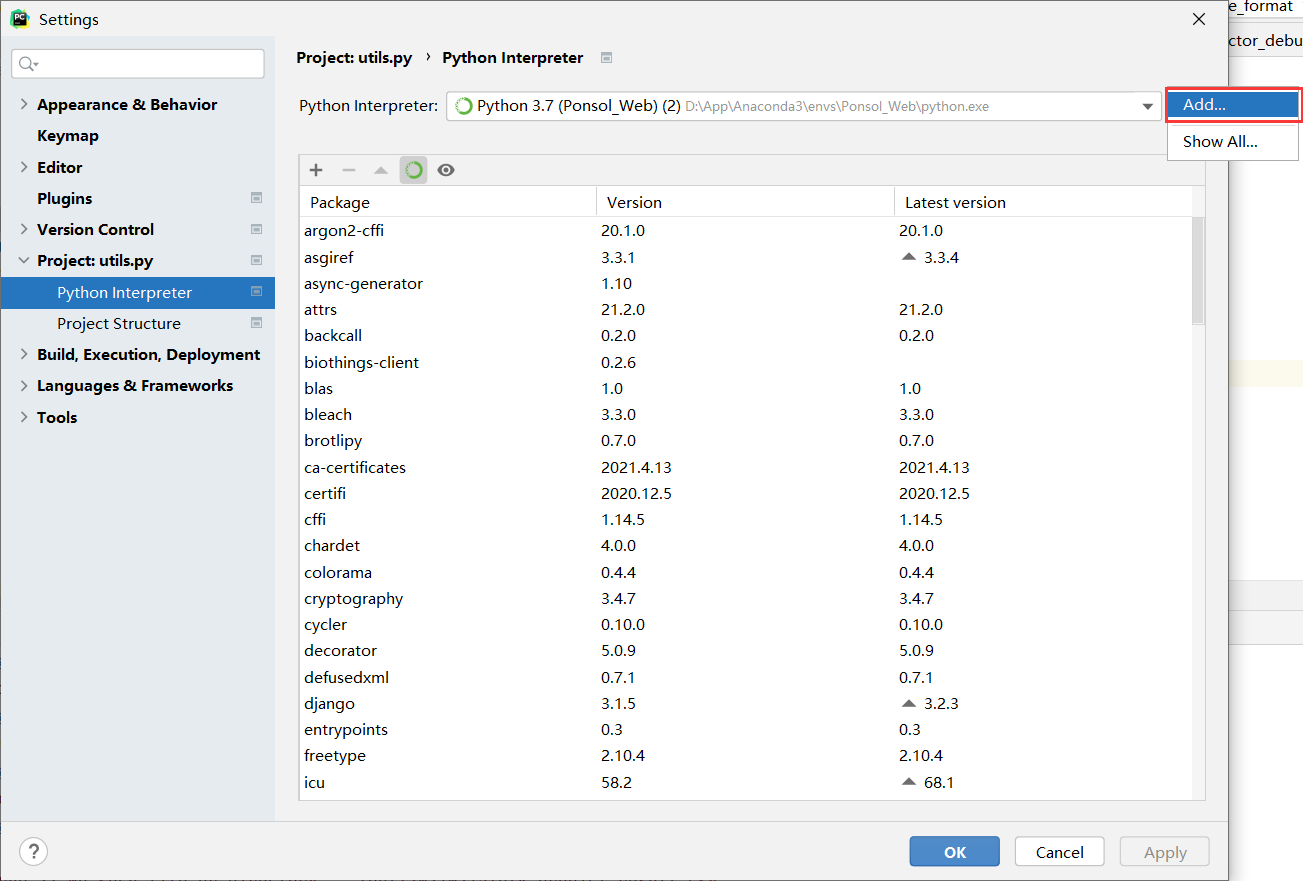The height and width of the screenshot is (881, 1303).
Task: Click the install package plus icon
Action: point(316,170)
